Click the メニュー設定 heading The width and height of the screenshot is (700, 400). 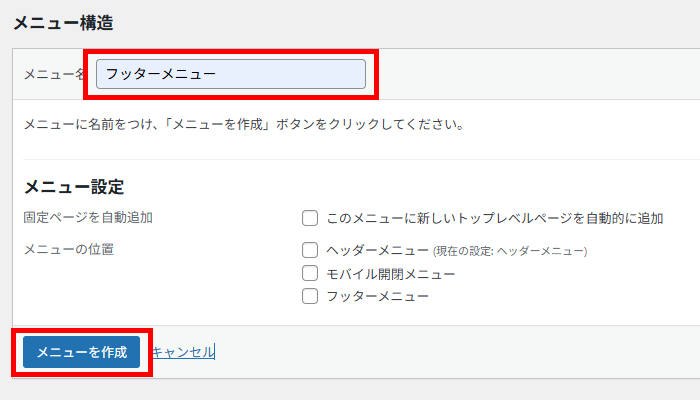tap(74, 187)
